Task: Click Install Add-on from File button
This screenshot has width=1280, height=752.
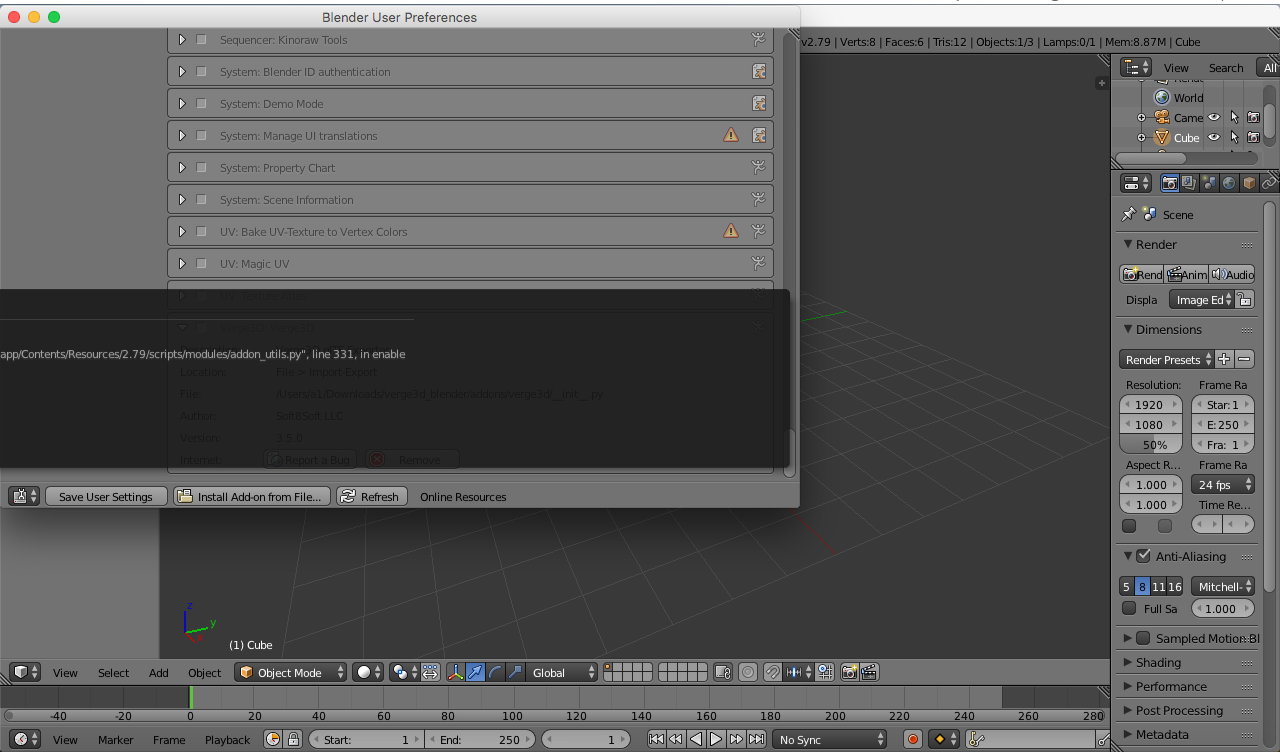Action: pyautogui.click(x=252, y=496)
